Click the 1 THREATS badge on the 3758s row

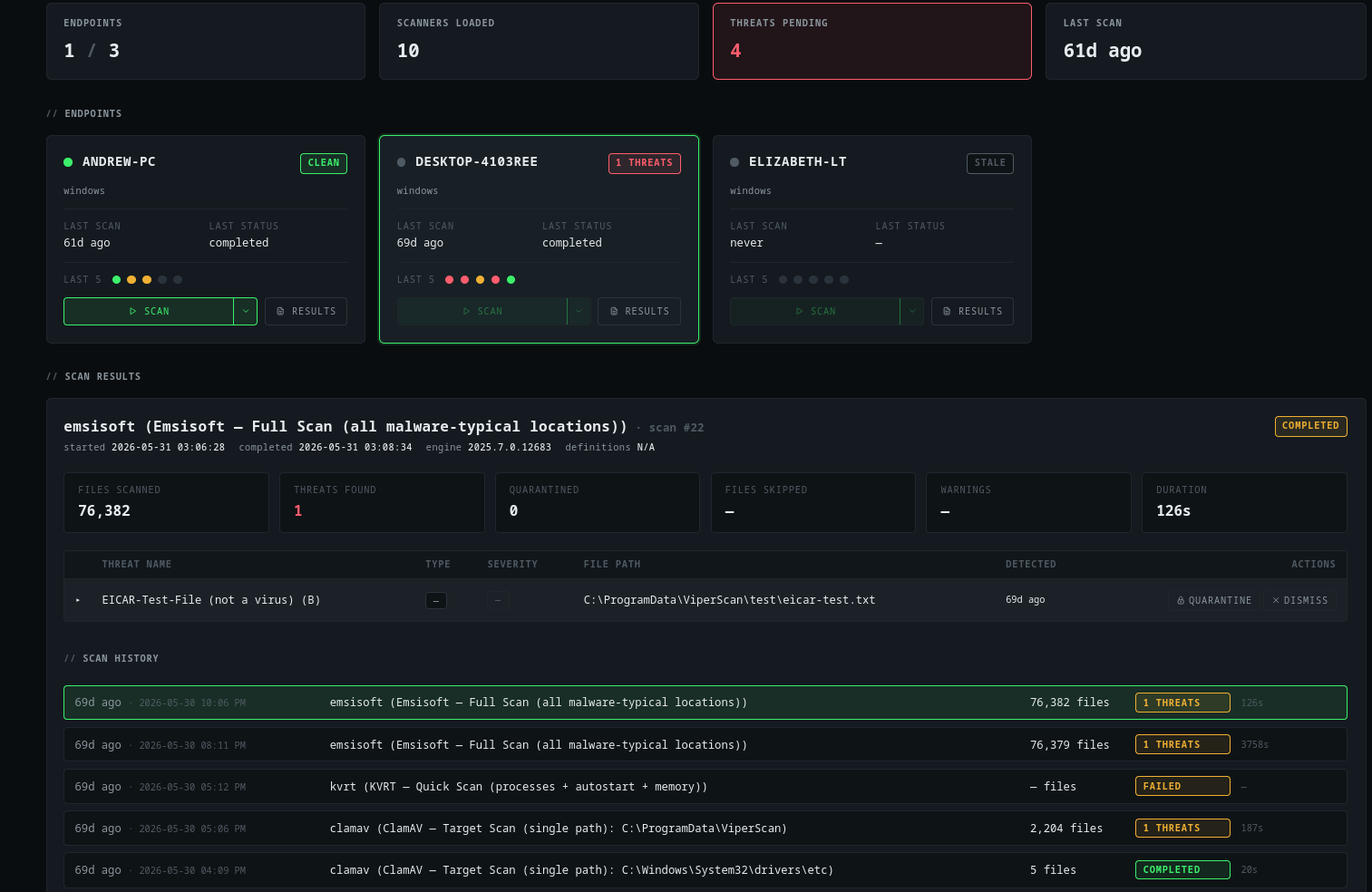click(1182, 744)
